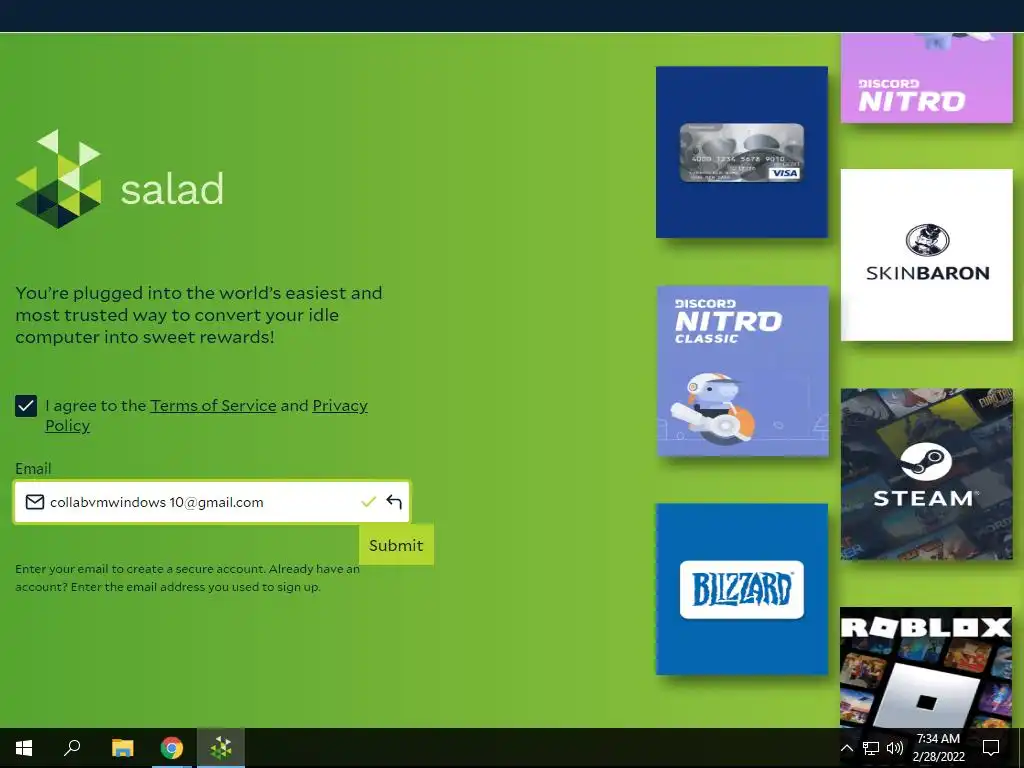Uncheck the Terms of Service agreement checkbox
Screen dimensions: 1024x768
coord(26,406)
